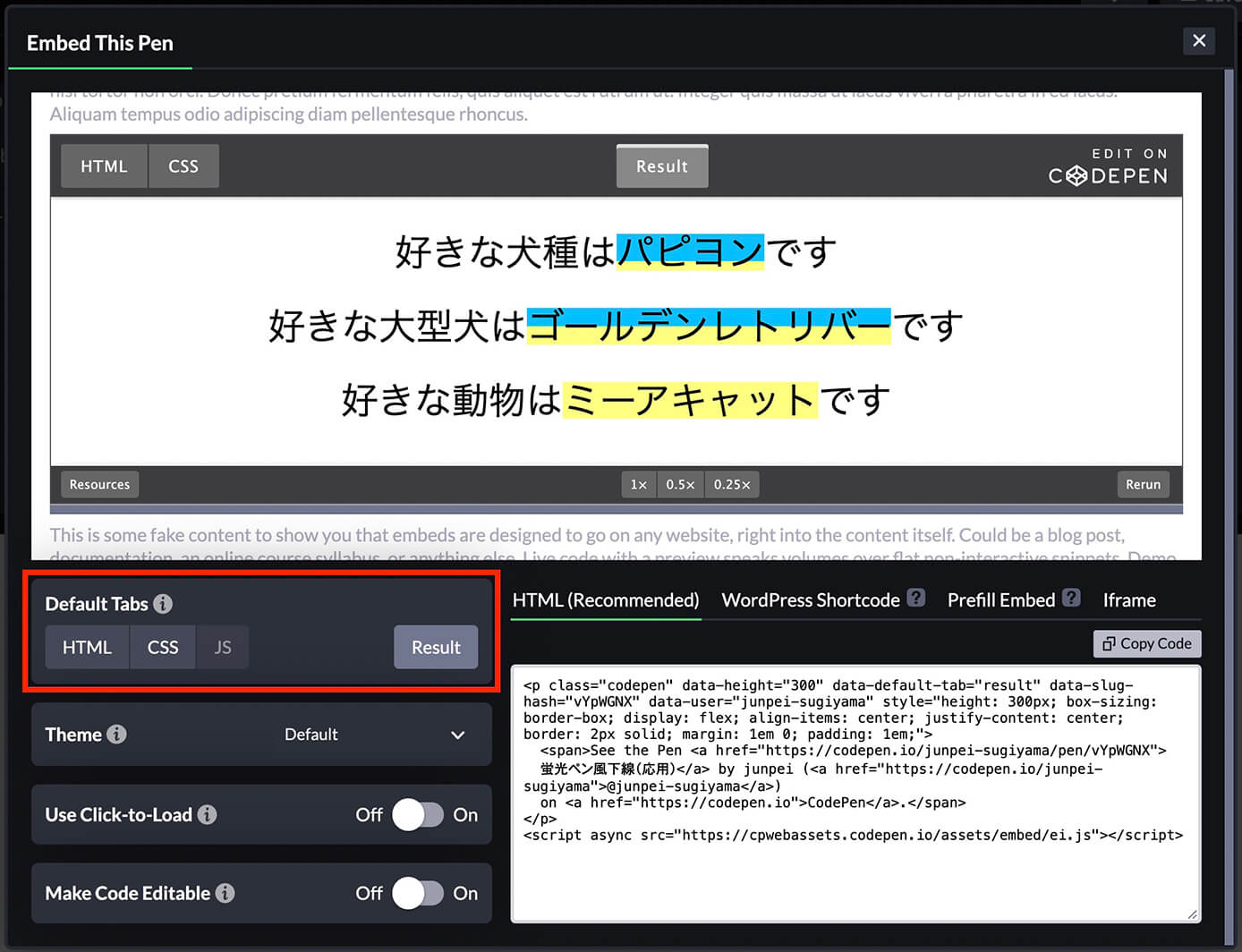1242x952 pixels.
Task: Show the HTML tab in embed preview
Action: pyautogui.click(x=104, y=166)
